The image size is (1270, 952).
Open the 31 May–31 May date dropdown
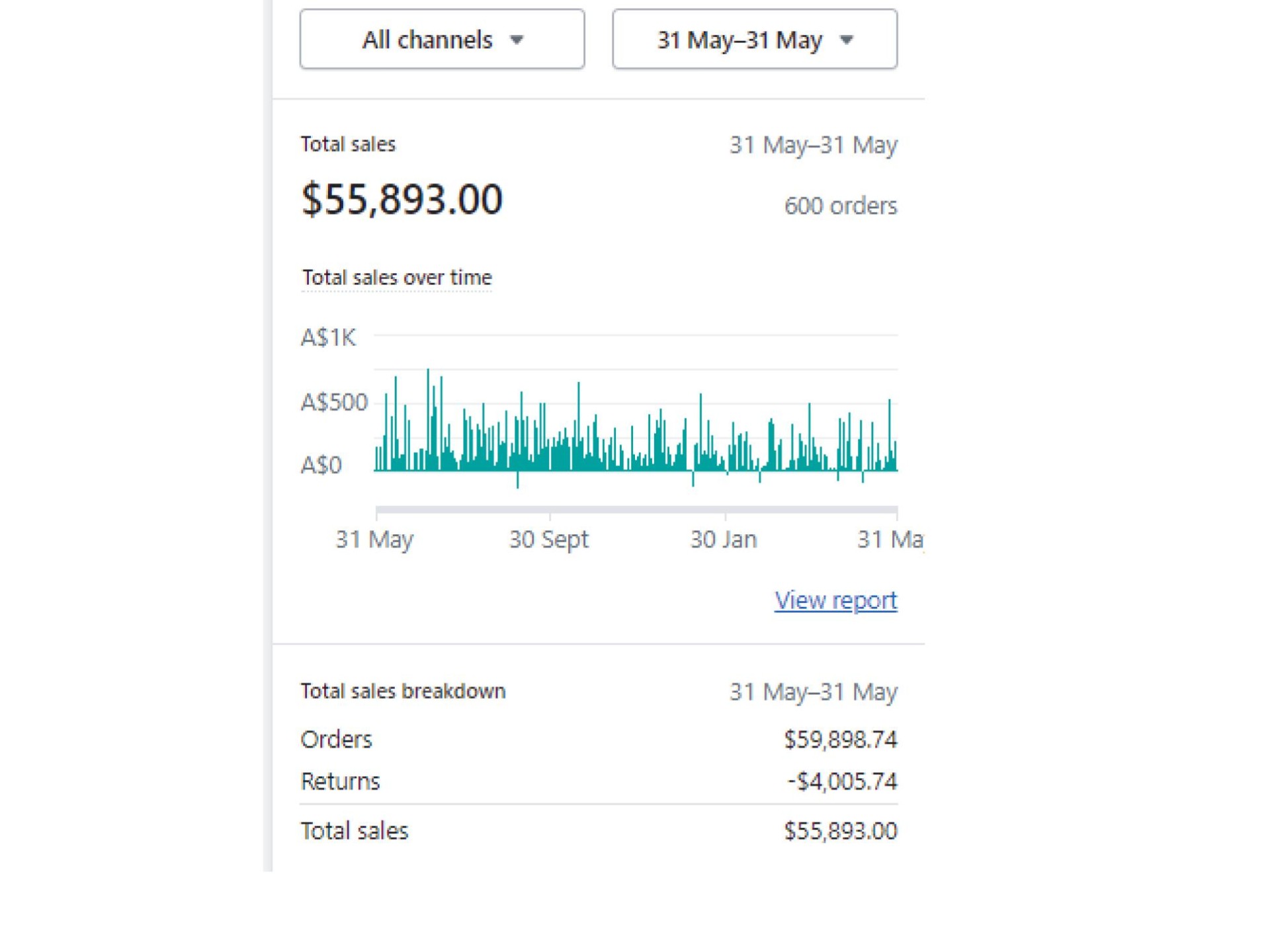pos(754,40)
